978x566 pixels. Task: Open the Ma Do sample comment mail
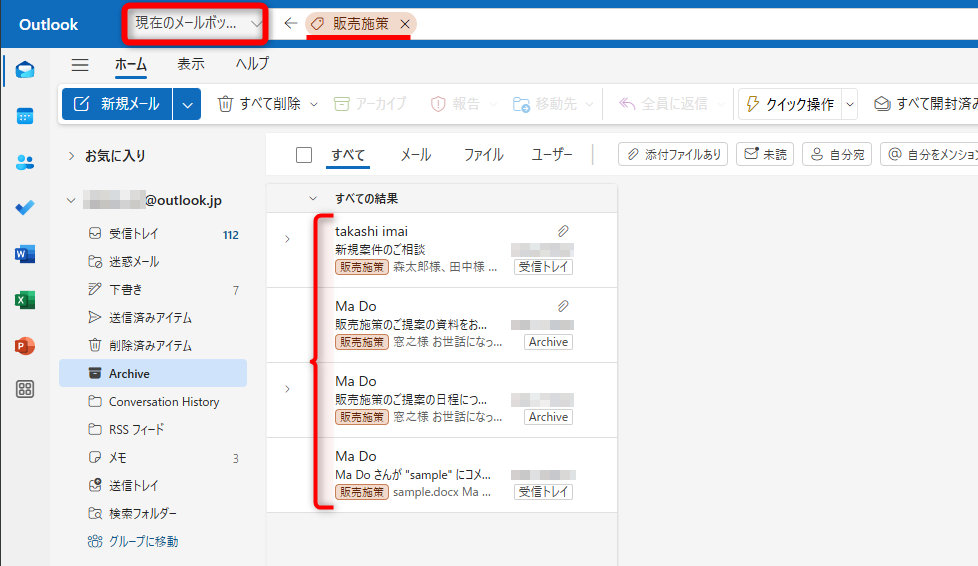[442, 474]
